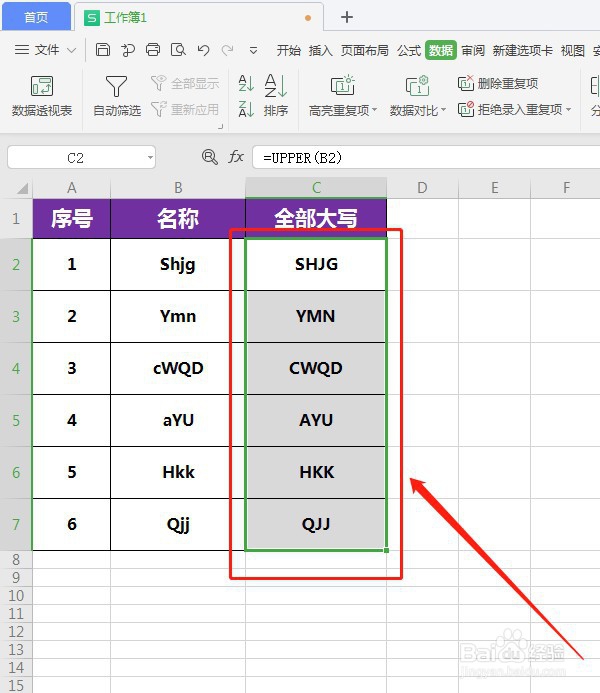
Task: Expand the 文件 menu dropdown chevron
Action: pyautogui.click(x=71, y=50)
